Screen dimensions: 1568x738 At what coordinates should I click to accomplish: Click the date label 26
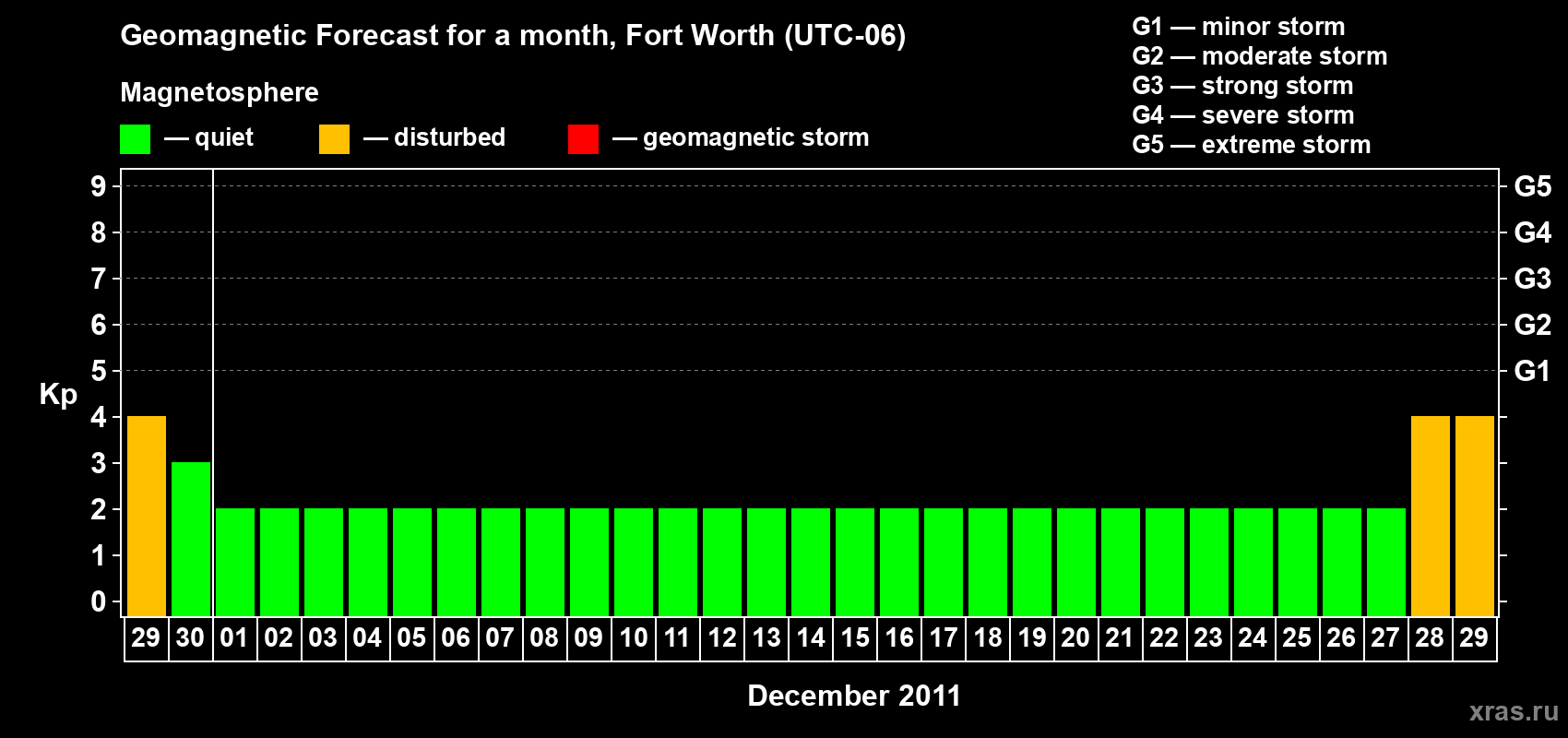point(1341,637)
